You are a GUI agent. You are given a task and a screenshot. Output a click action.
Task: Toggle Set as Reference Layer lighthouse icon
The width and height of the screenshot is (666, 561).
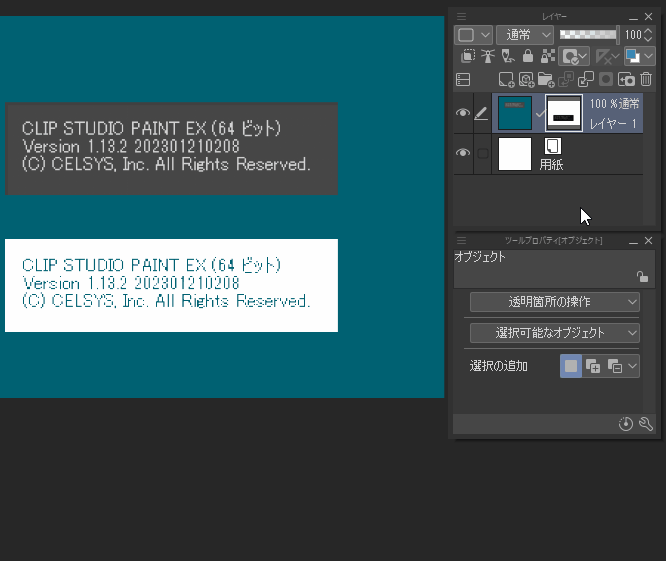tap(488, 56)
